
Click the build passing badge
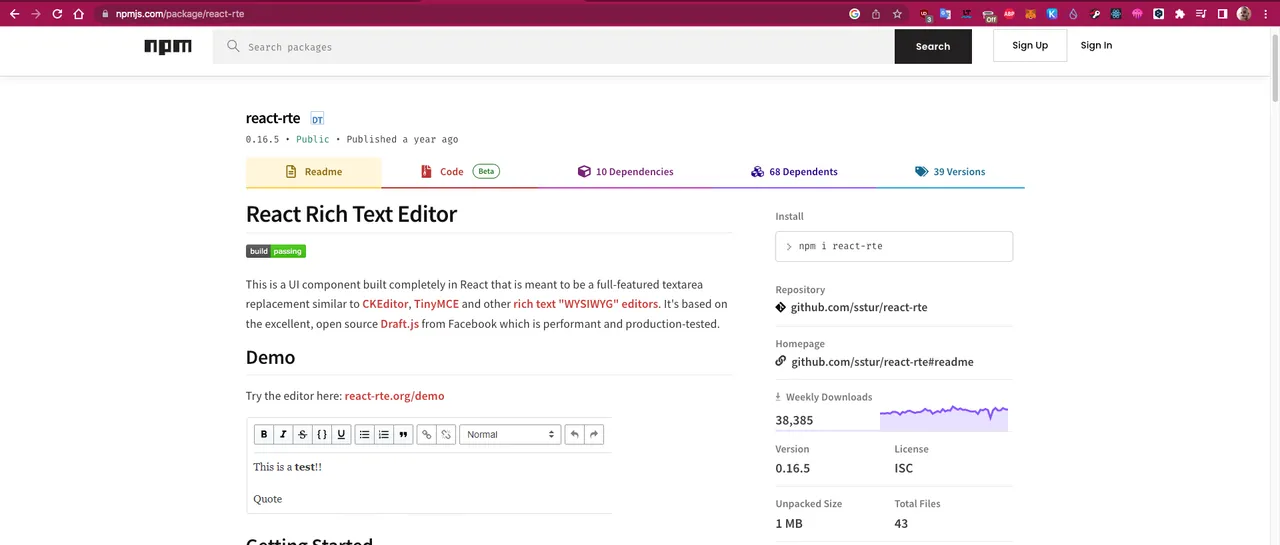pyautogui.click(x=276, y=251)
